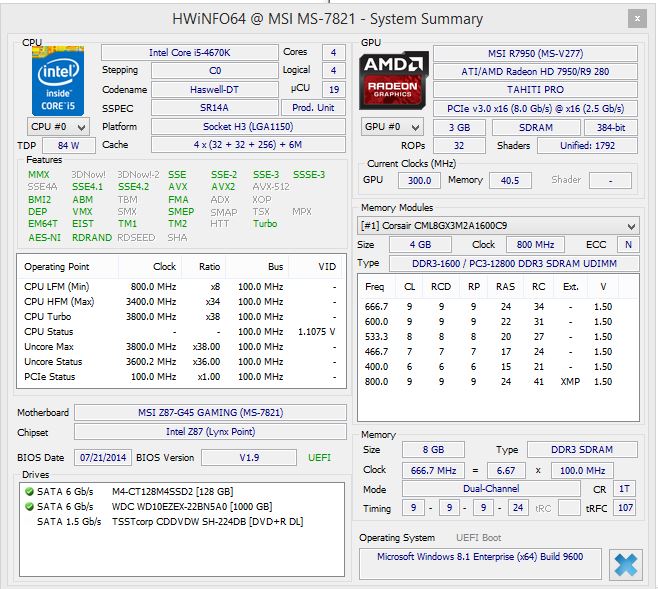
Task: Select the Intel Core i5-4670K name field
Action: (190, 52)
